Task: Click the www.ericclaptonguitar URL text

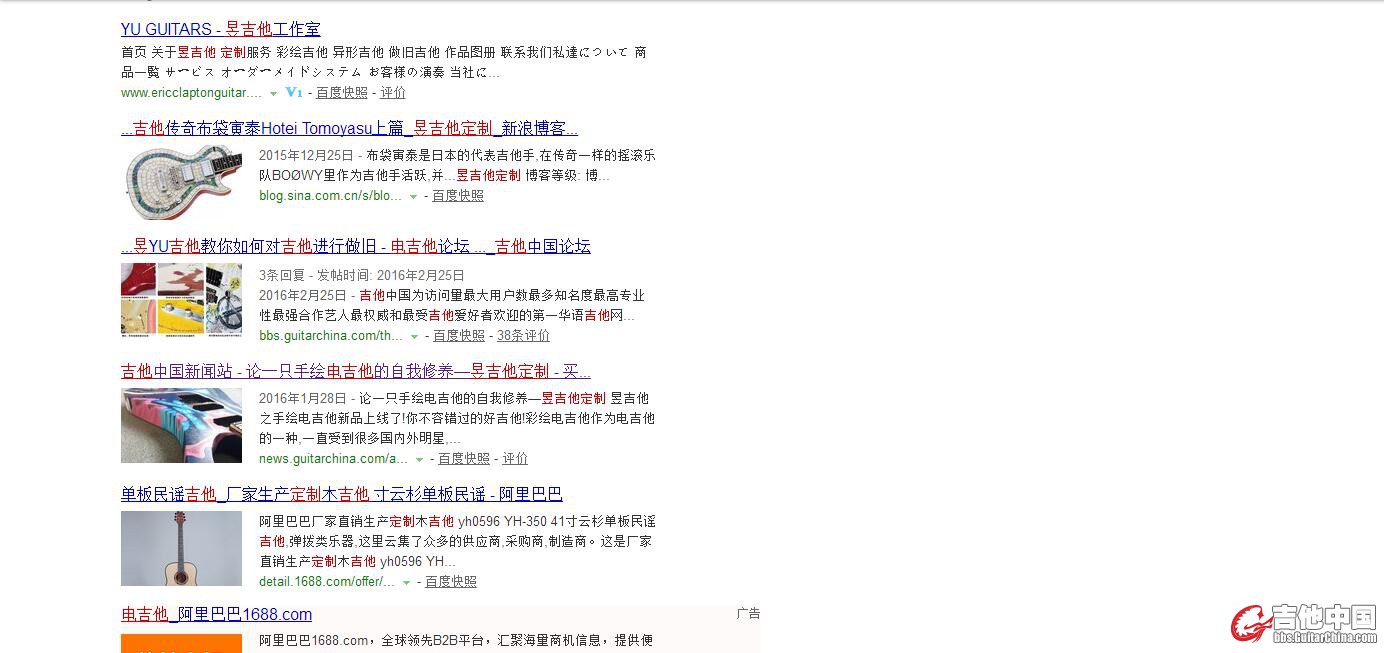Action: [x=191, y=92]
